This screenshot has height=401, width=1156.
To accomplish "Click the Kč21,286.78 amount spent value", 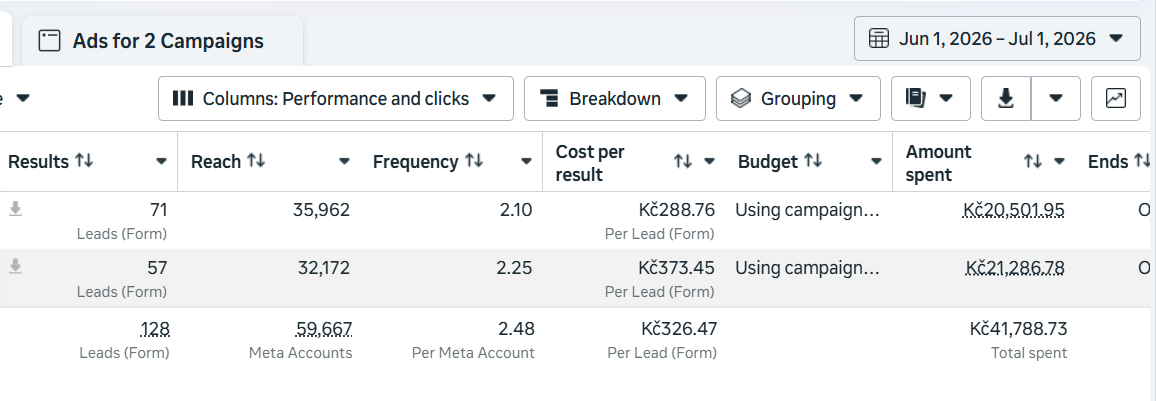I will tap(1014, 268).
